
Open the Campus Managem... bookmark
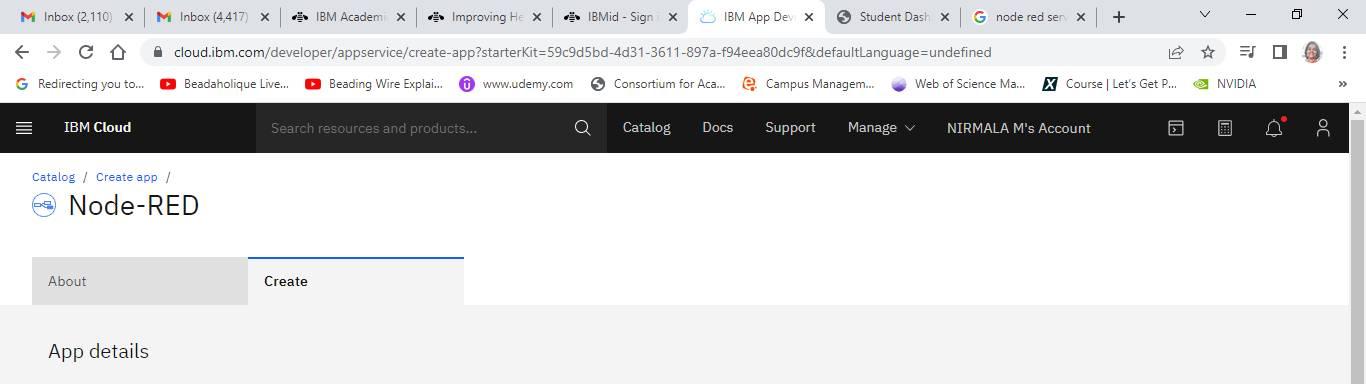click(809, 84)
